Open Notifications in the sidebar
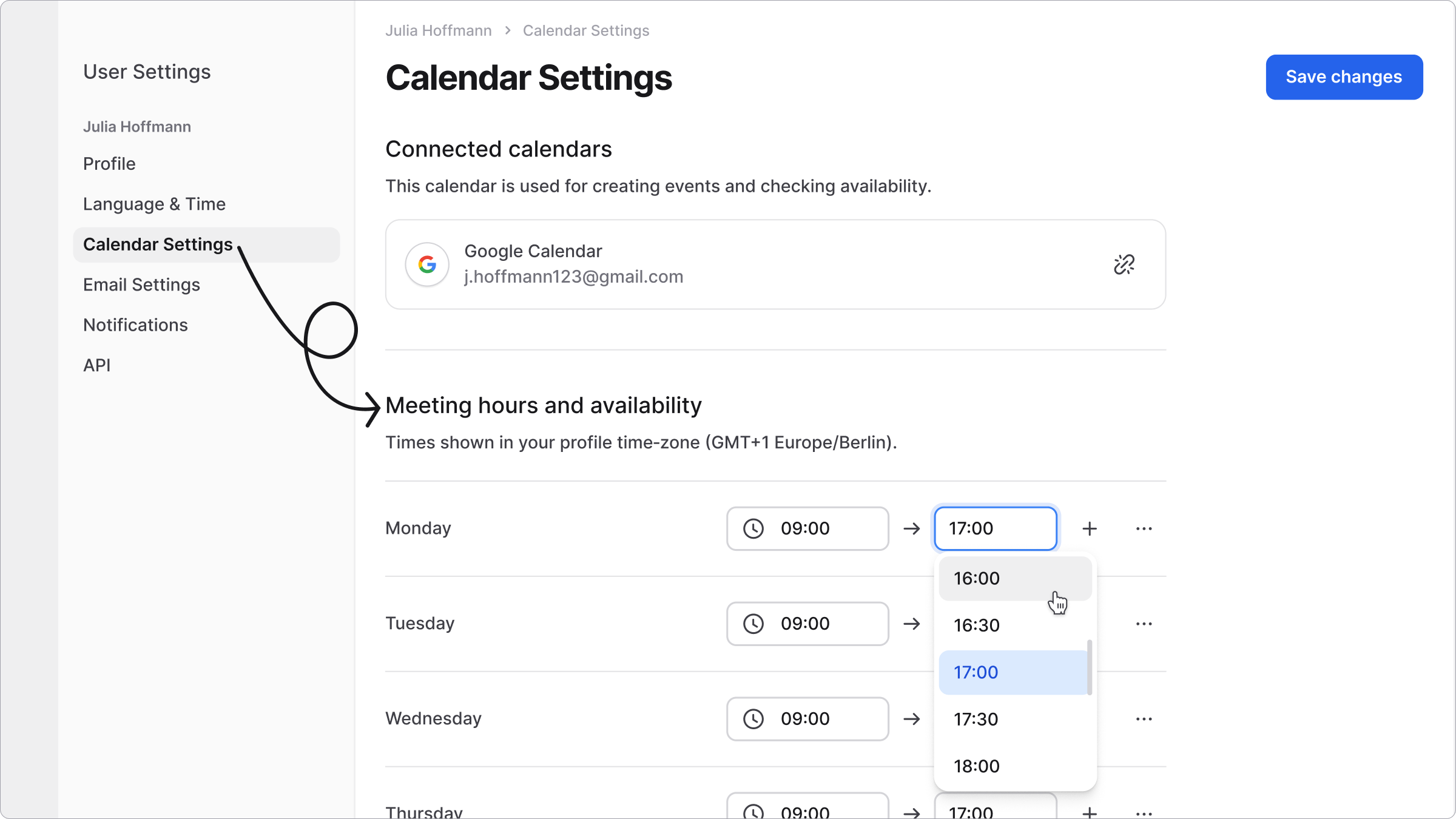Screen dimensions: 1456x819 [135, 325]
